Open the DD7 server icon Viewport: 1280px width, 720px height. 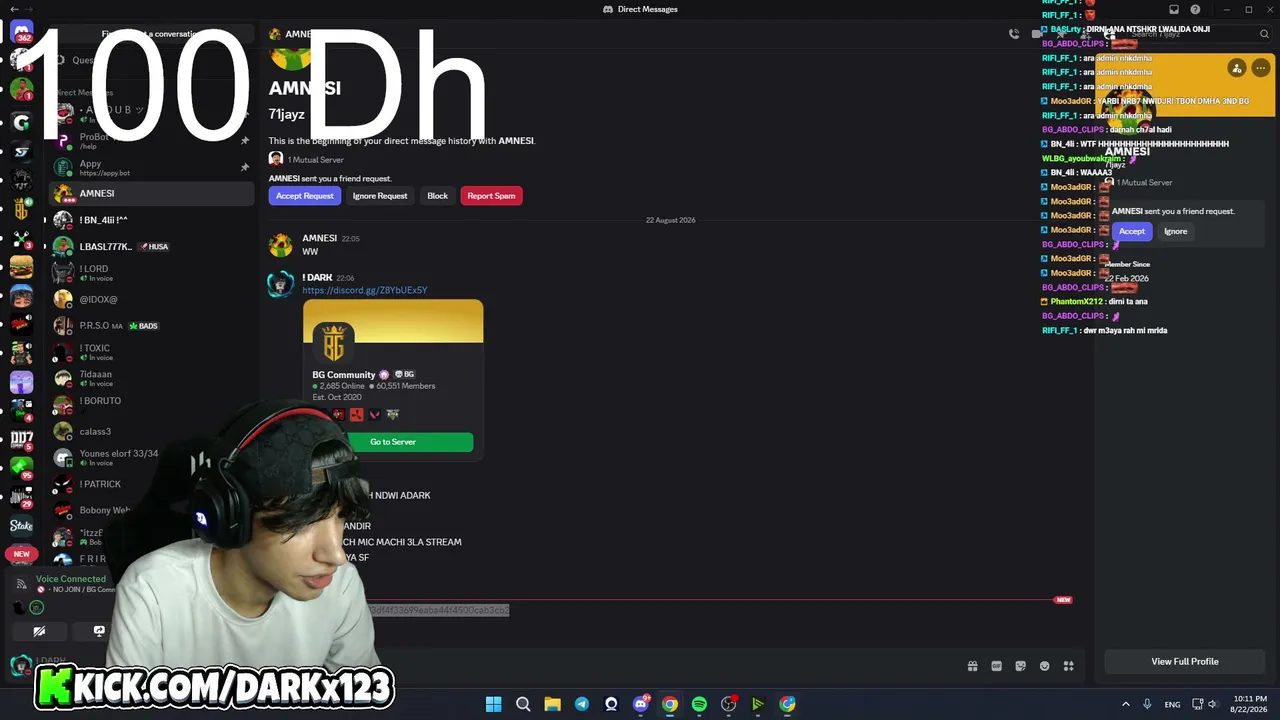21,438
